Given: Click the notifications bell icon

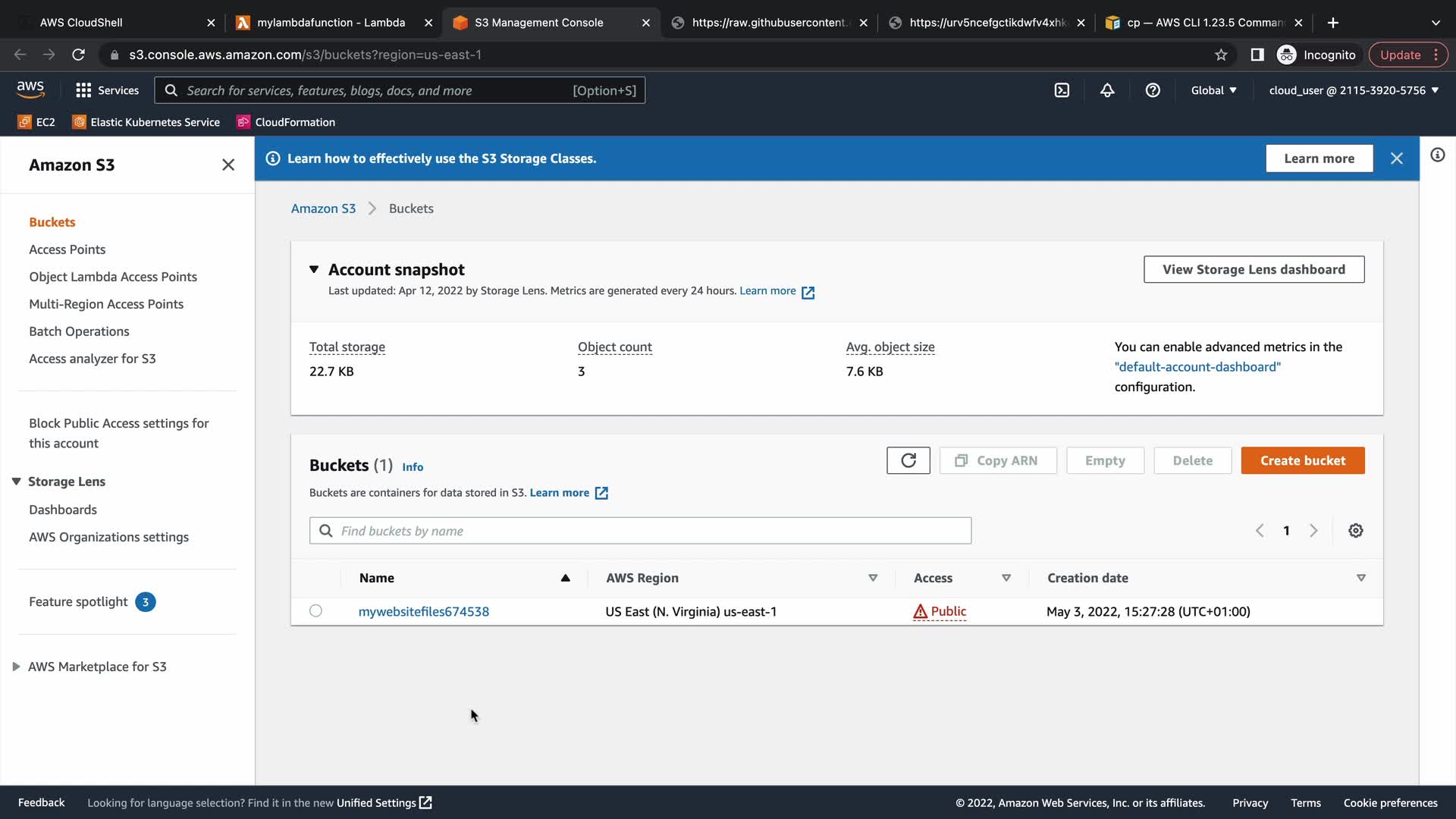Looking at the screenshot, I should point(1107,90).
